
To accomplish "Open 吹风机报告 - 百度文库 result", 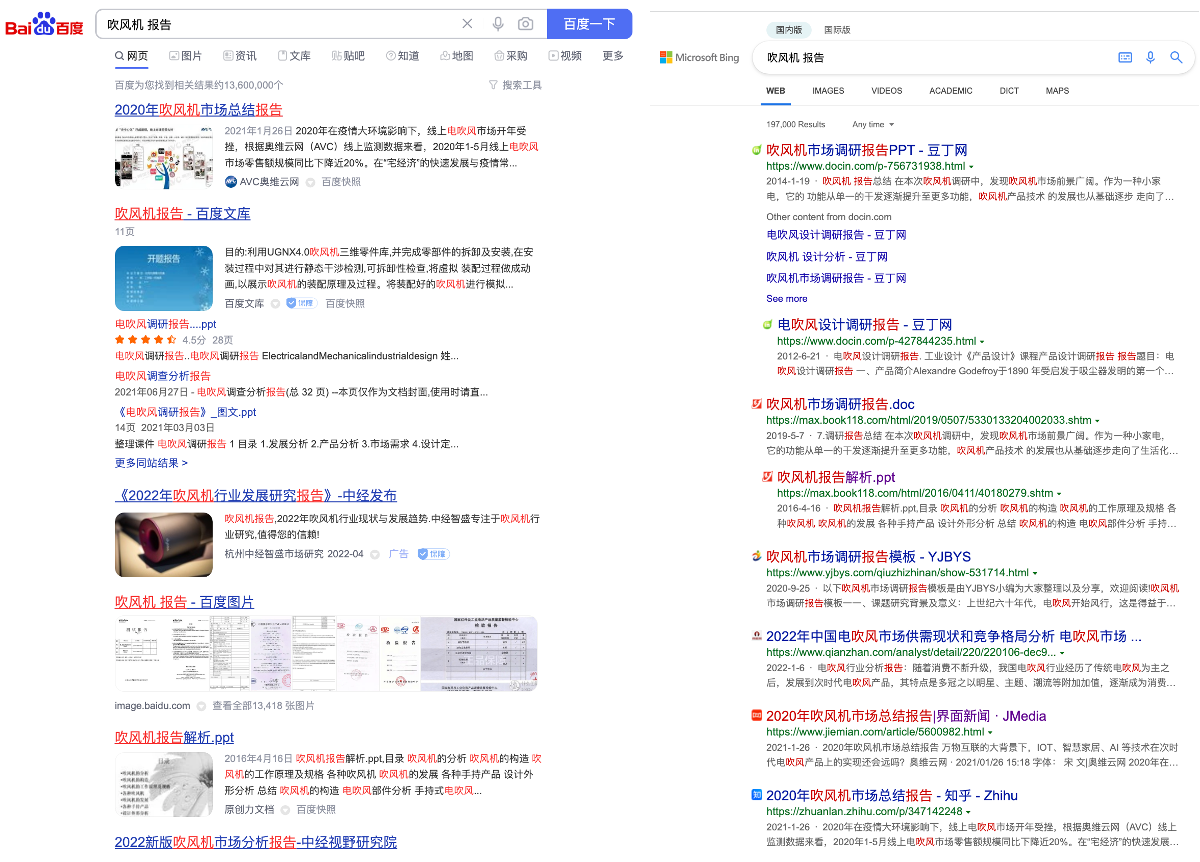I will 183,214.
